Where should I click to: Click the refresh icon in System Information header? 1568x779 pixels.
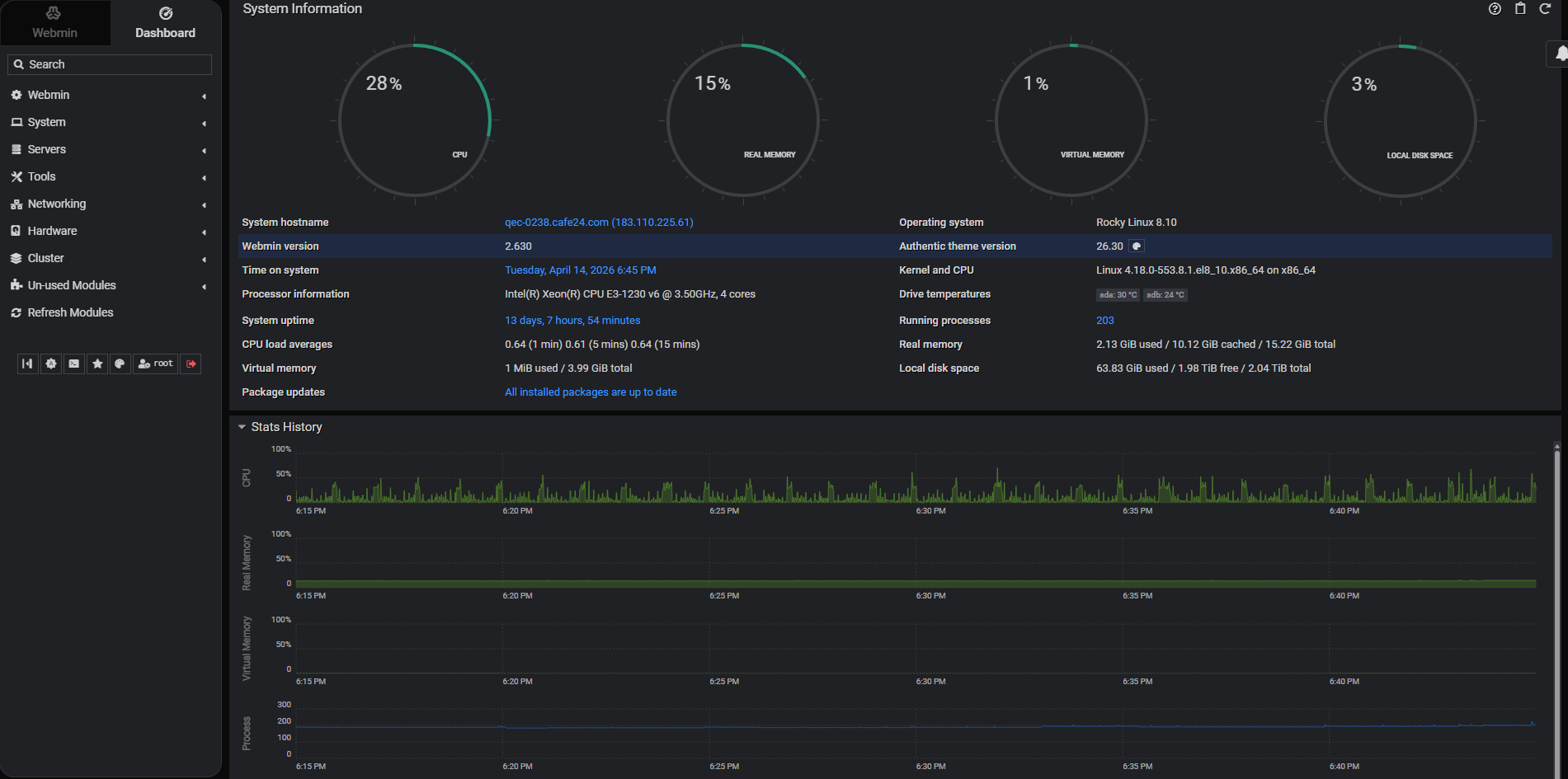(1545, 9)
